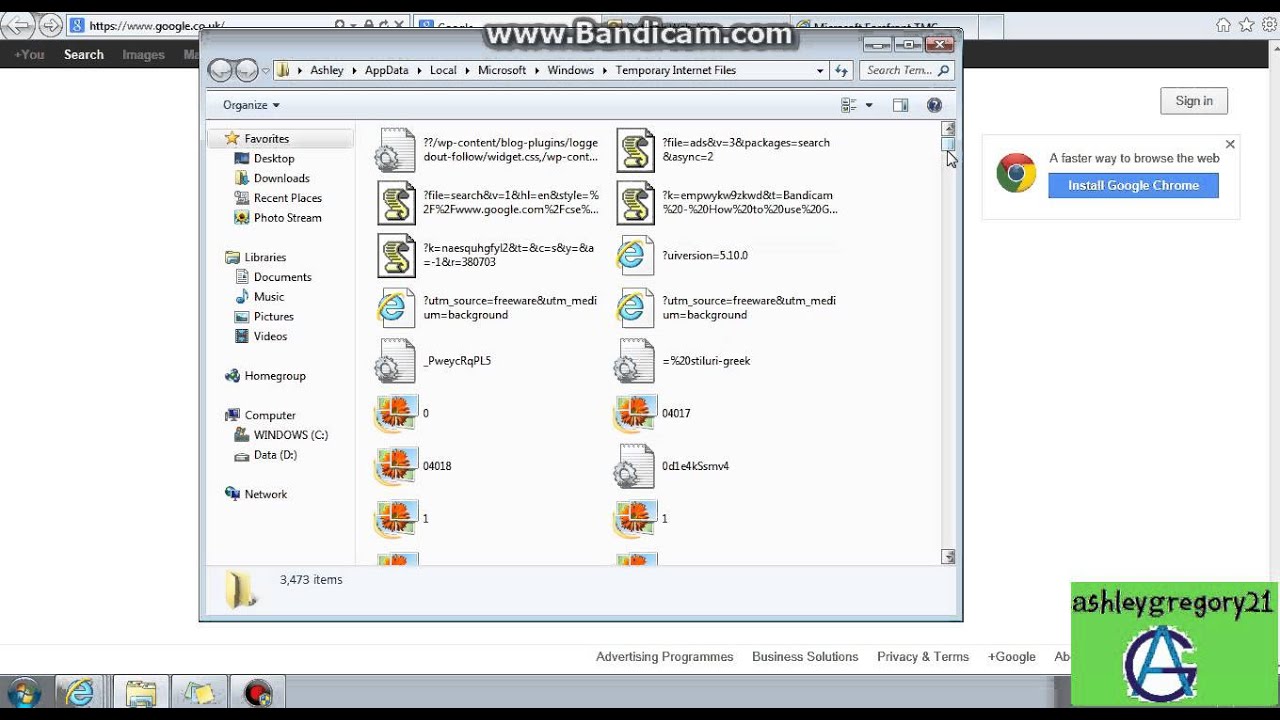Expand the arrow after Windows in the path
Screen dimensions: 1280x720
[605, 70]
